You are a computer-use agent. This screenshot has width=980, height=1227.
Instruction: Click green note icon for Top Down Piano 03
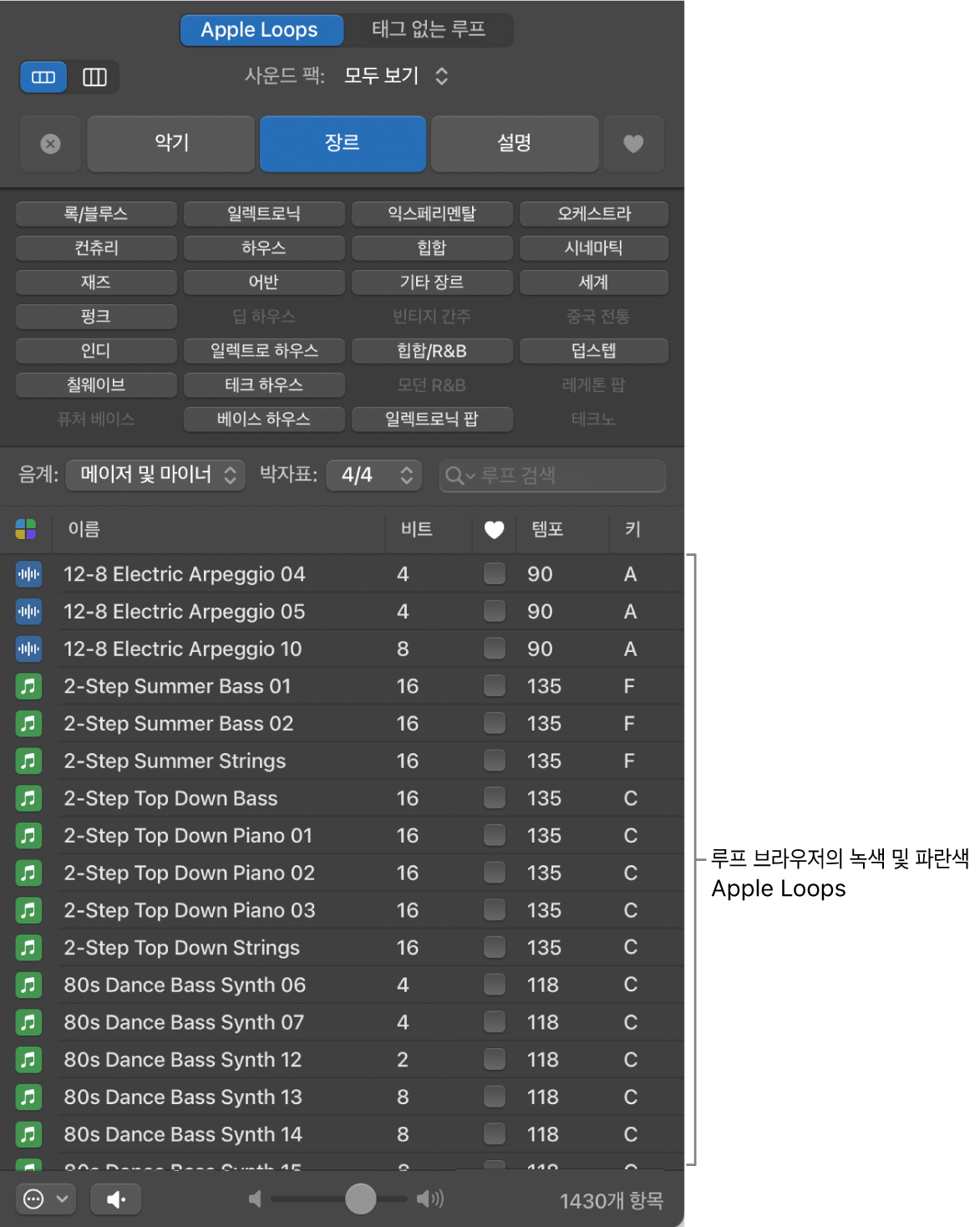point(28,910)
